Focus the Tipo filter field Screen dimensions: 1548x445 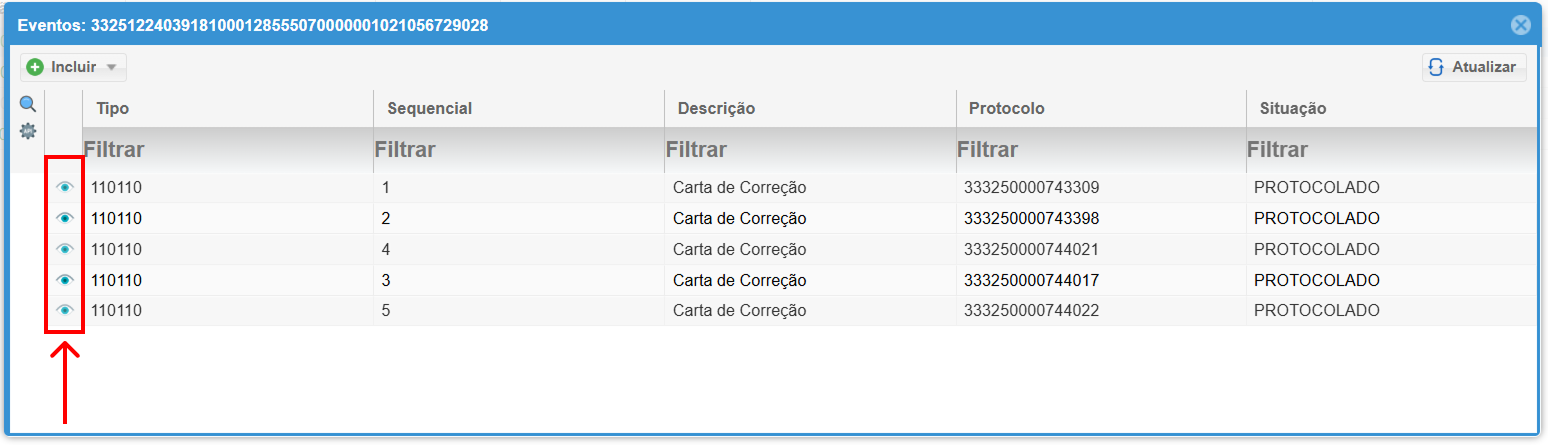[x=228, y=150]
